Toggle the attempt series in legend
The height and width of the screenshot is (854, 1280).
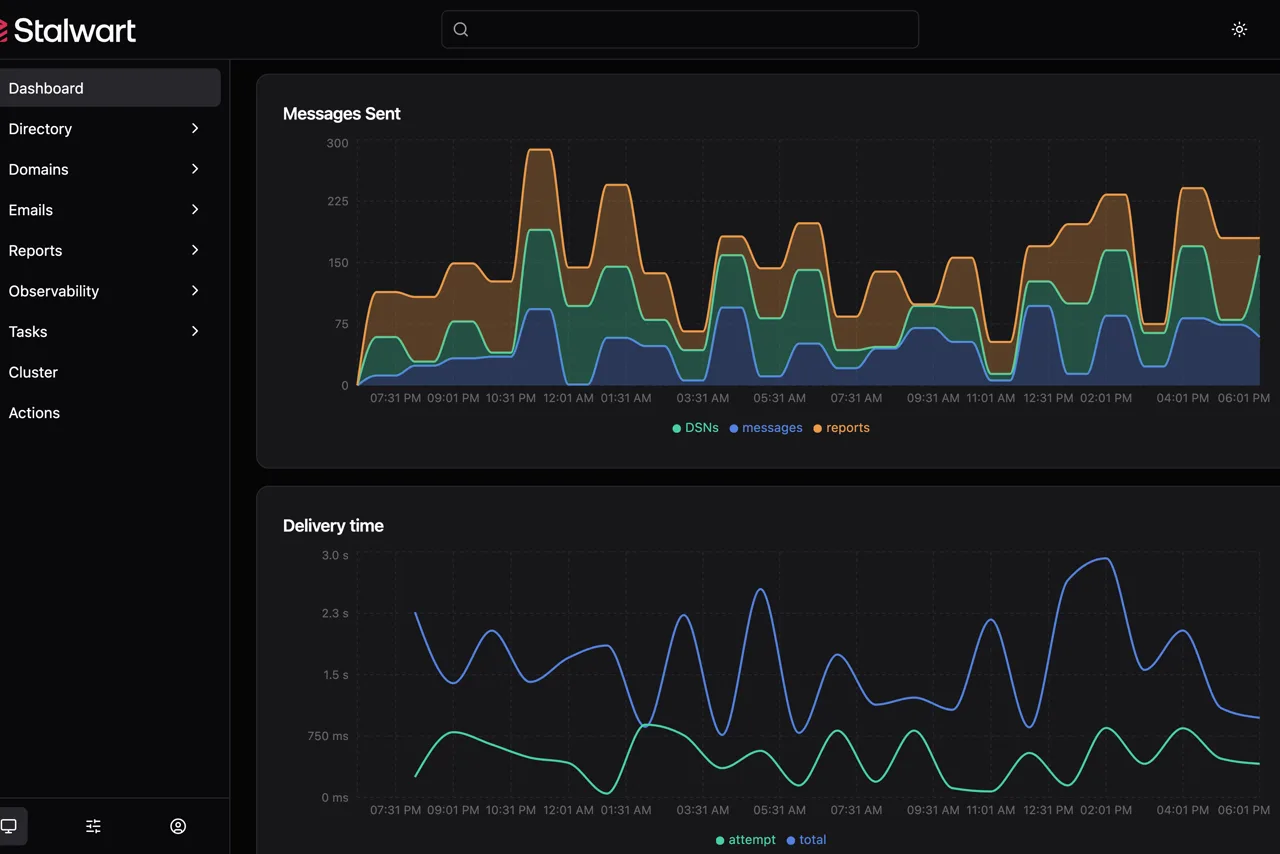[746, 840]
